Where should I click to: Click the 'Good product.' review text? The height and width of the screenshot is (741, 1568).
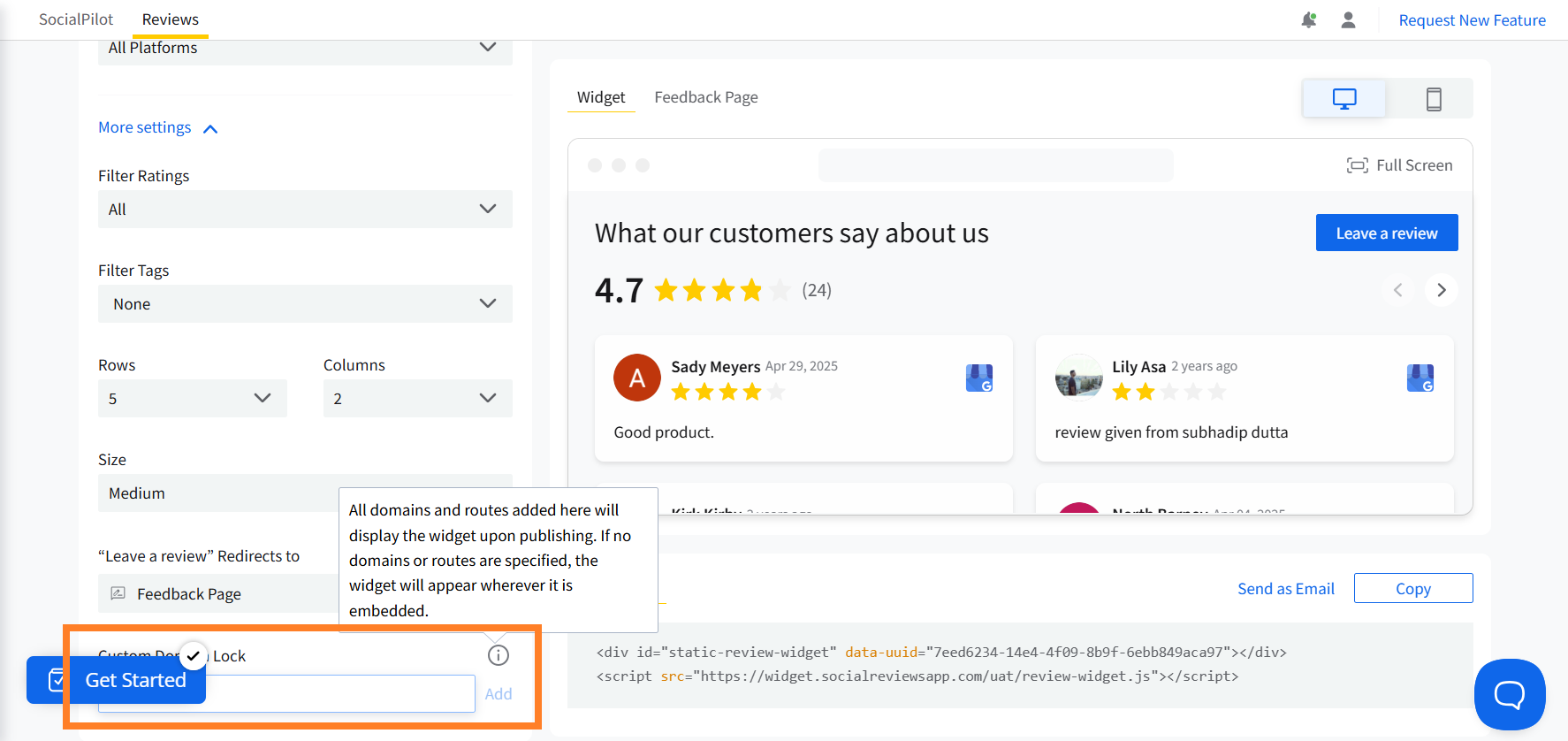(x=664, y=432)
